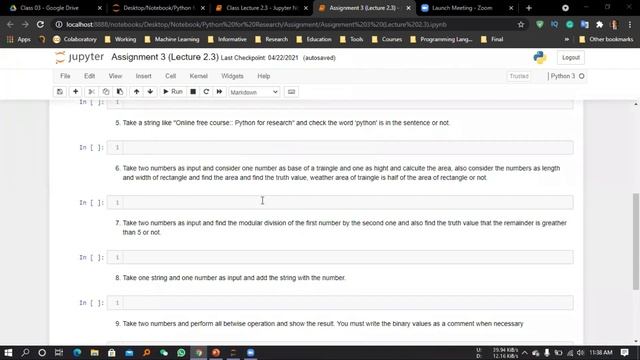Move selected cell down with the arrow icon
Image resolution: width=640 pixels, height=360 pixels.
click(150, 92)
